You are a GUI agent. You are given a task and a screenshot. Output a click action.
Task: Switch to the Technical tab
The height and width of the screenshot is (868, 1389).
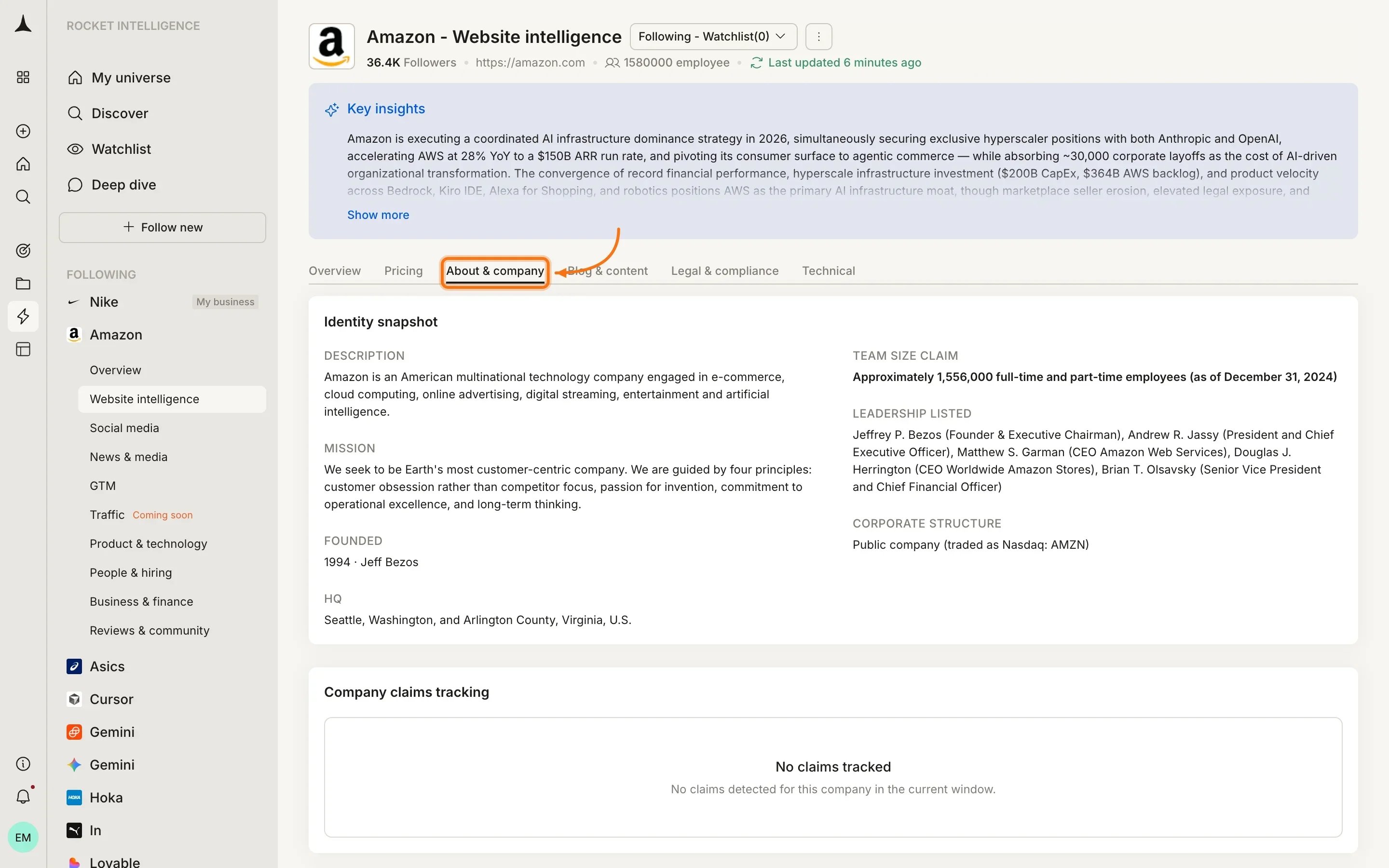click(x=828, y=271)
